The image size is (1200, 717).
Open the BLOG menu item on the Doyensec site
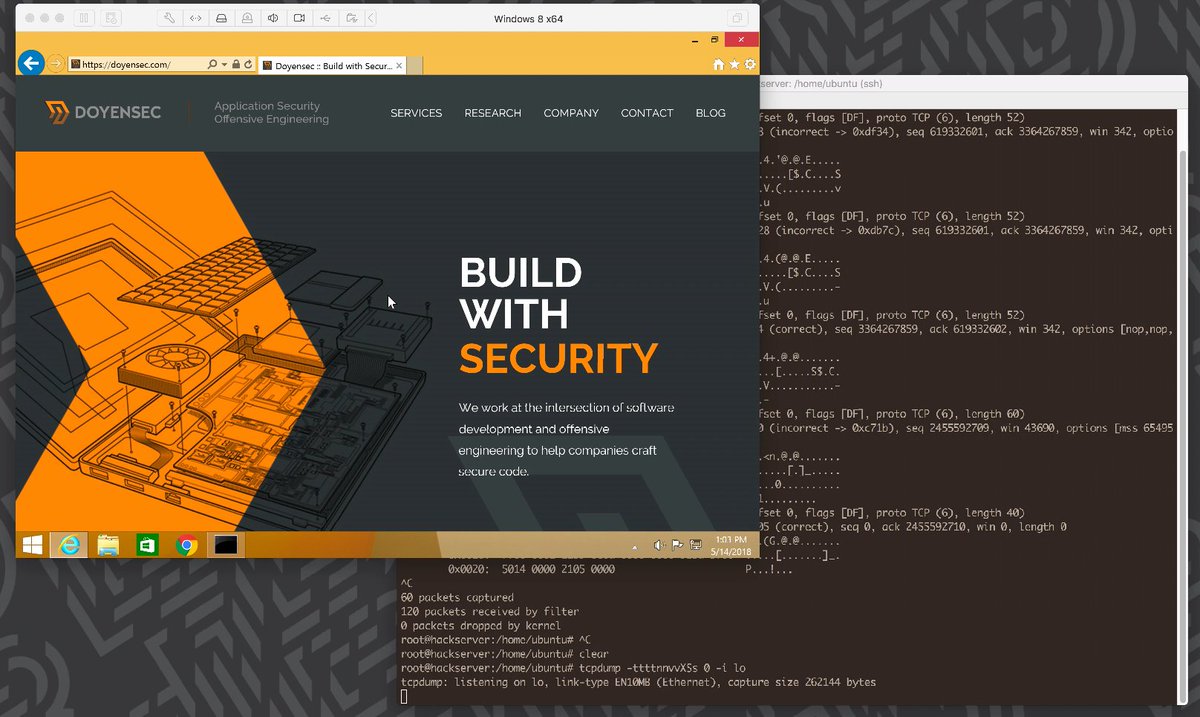click(711, 113)
